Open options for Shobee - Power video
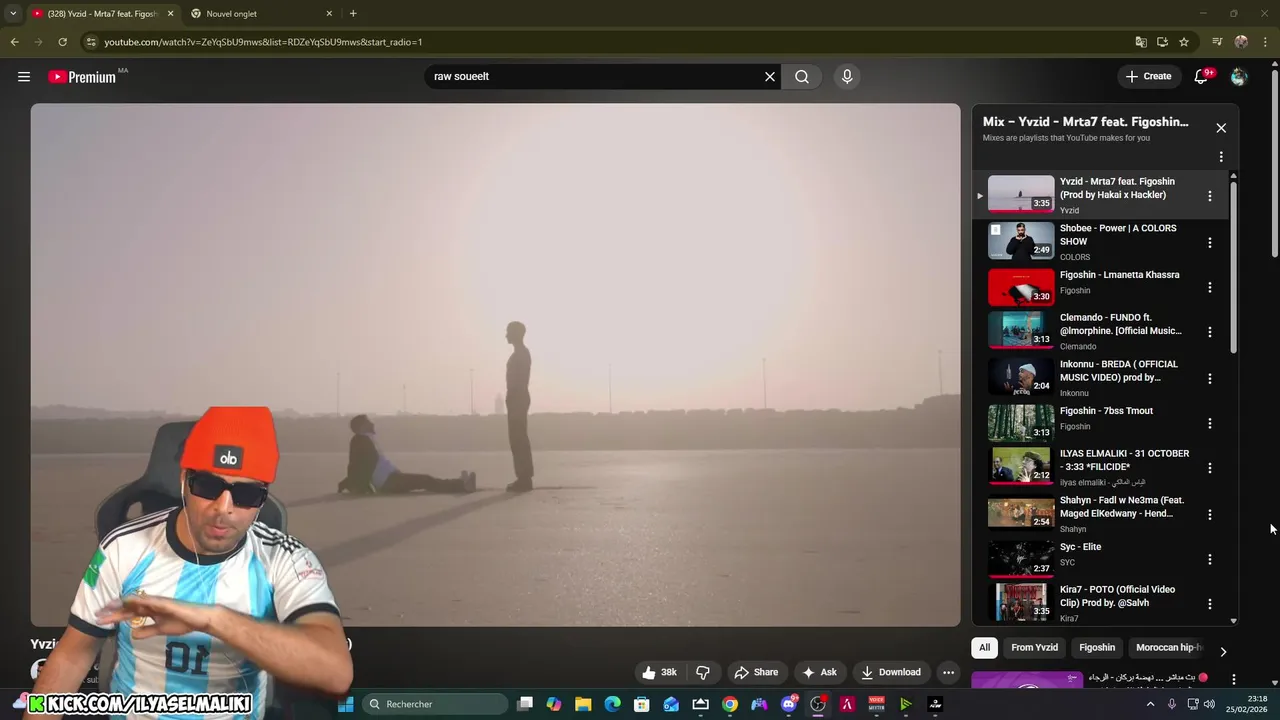Image resolution: width=1280 pixels, height=720 pixels. coord(1210,242)
